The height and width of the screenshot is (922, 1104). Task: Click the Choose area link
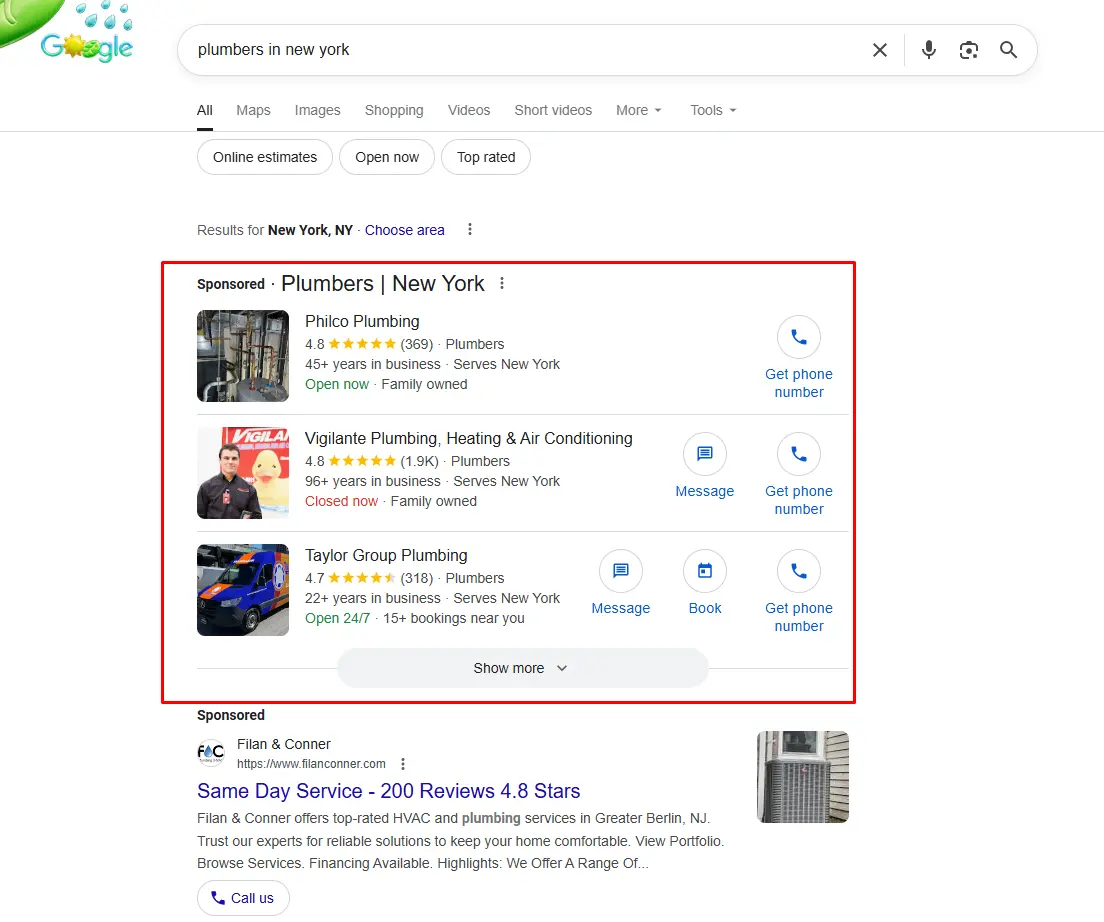(404, 230)
